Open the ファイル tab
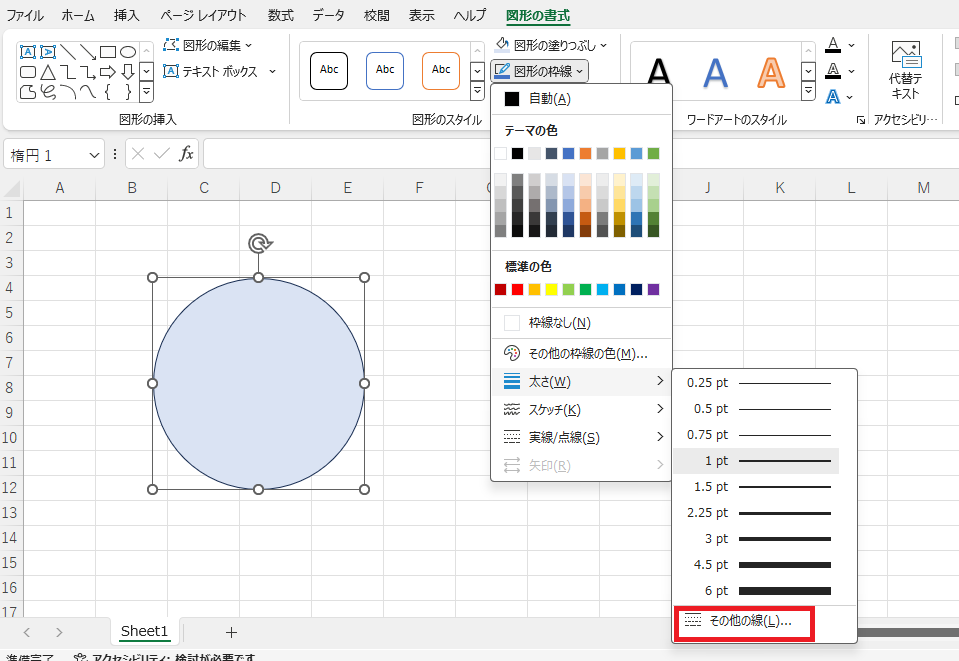Screen dimensions: 959x661 pyautogui.click(x=25, y=15)
